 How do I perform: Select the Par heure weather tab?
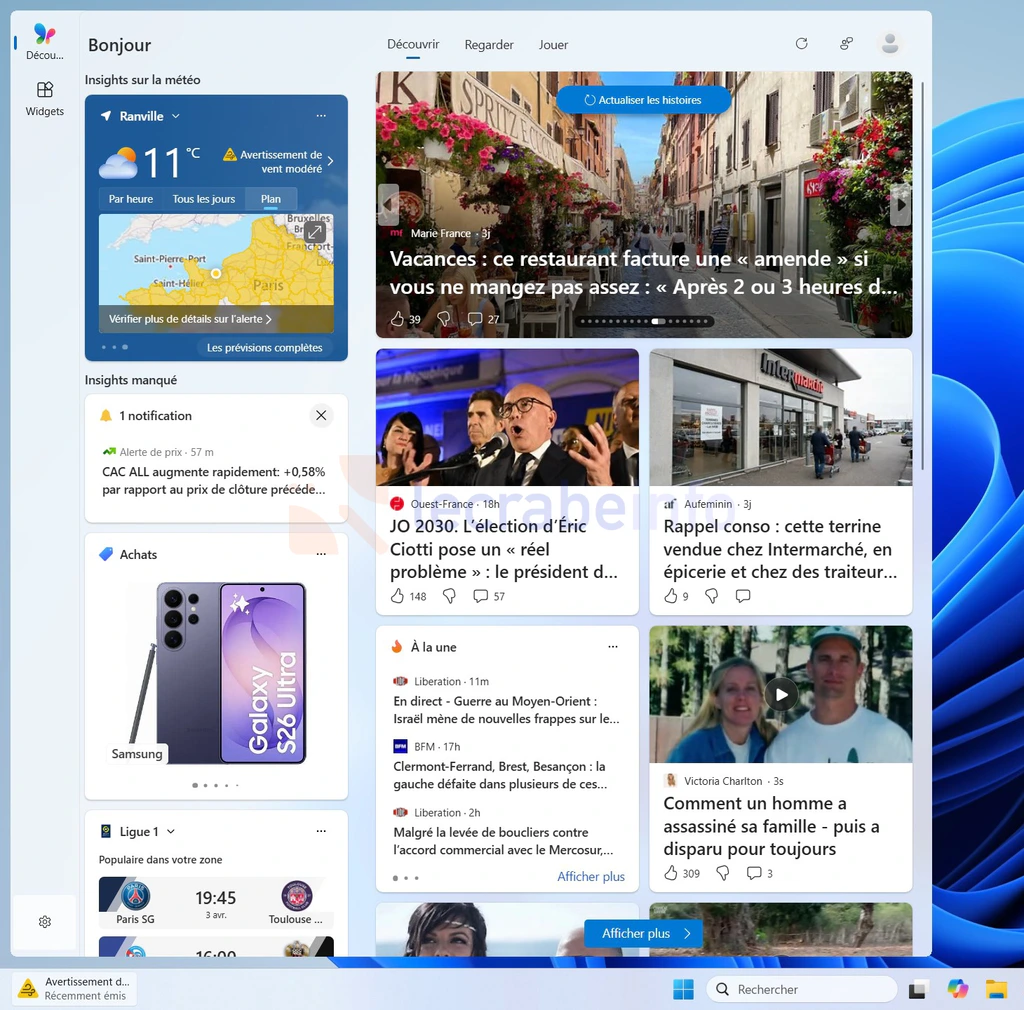(131, 199)
